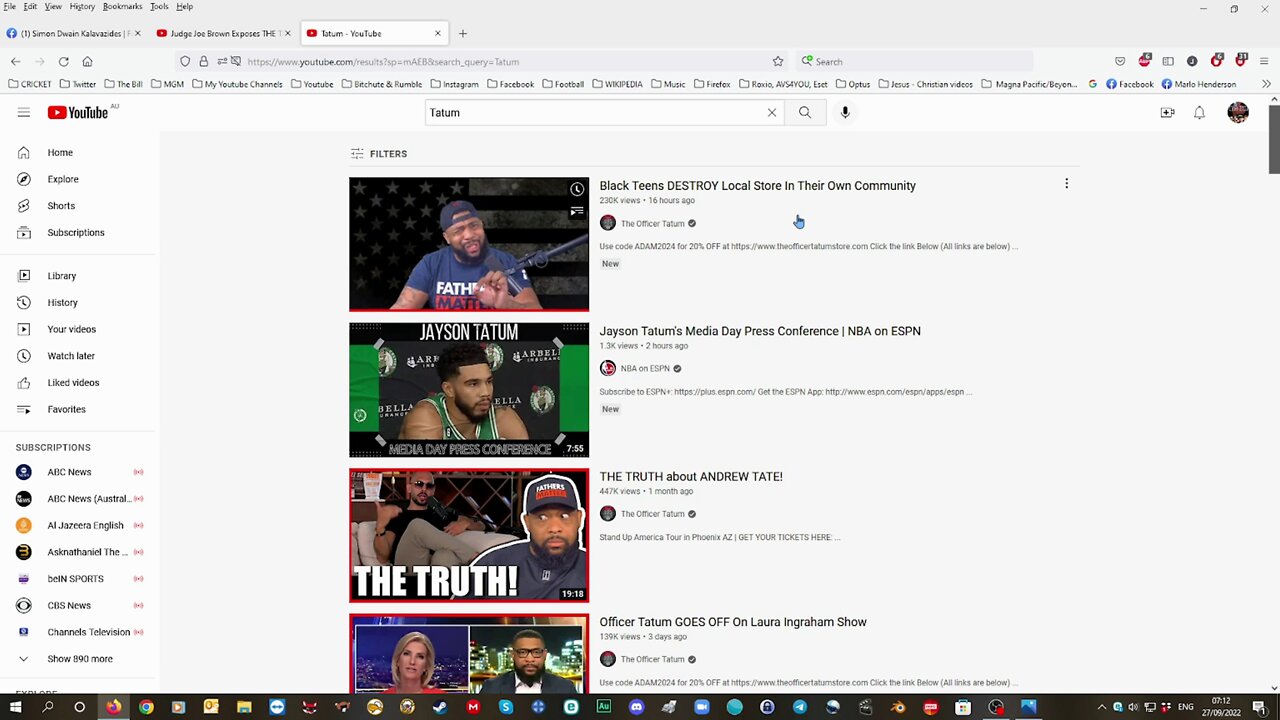Switch to Judge Joe Brown Exposes tab
This screenshot has width=1280, height=720.
(x=223, y=33)
